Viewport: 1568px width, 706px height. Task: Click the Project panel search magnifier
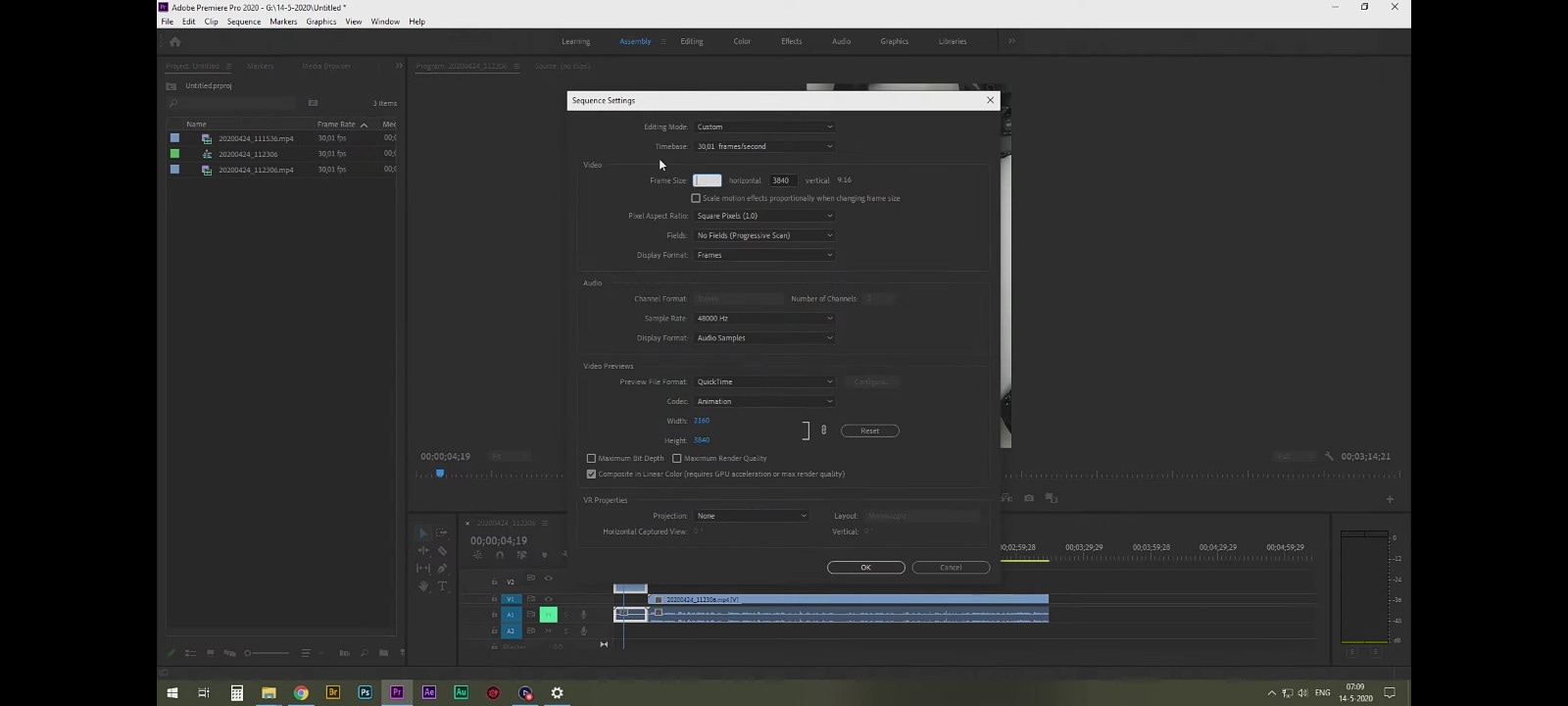(x=173, y=103)
